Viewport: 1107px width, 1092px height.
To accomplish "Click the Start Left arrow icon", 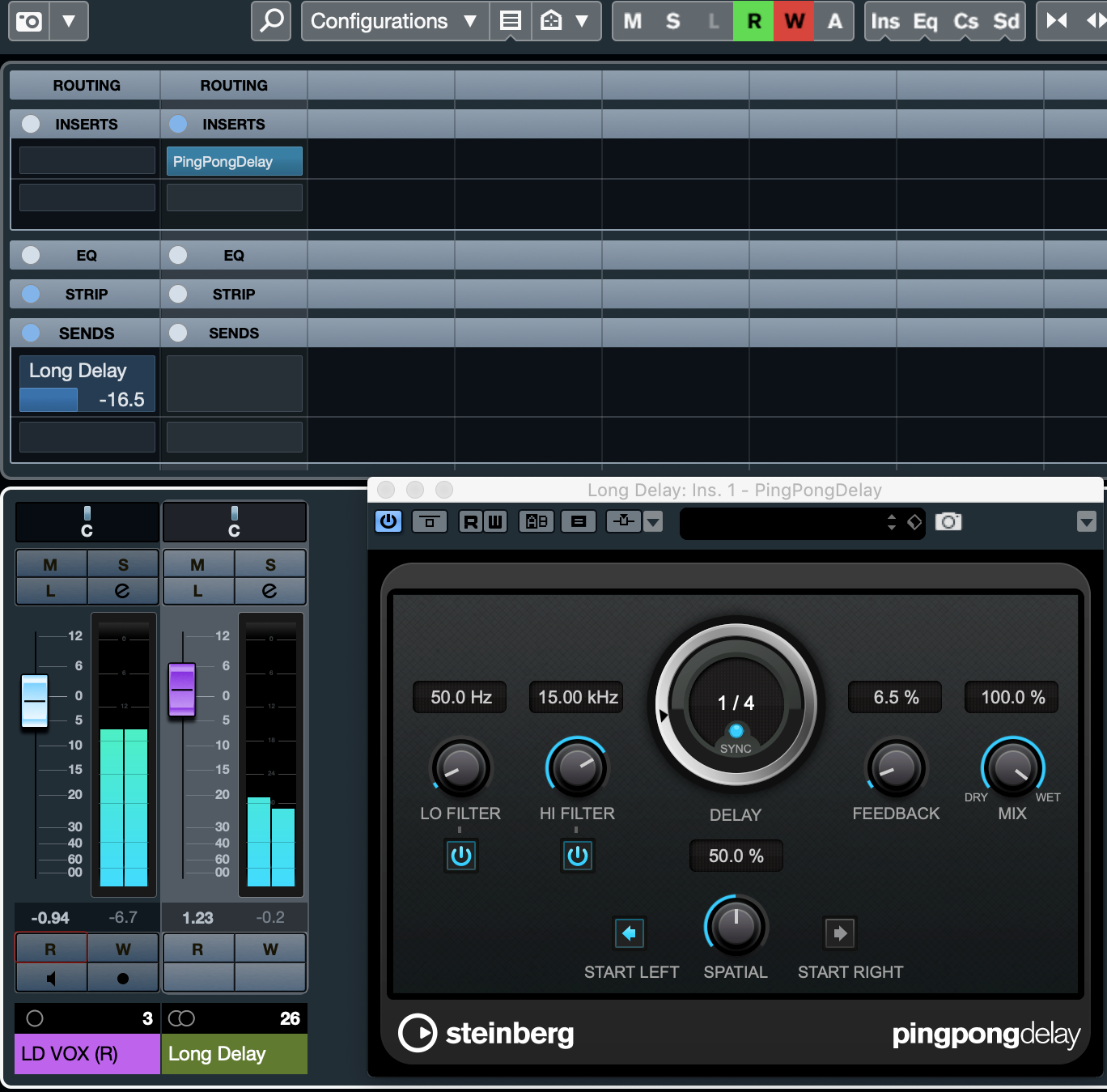I will [629, 933].
